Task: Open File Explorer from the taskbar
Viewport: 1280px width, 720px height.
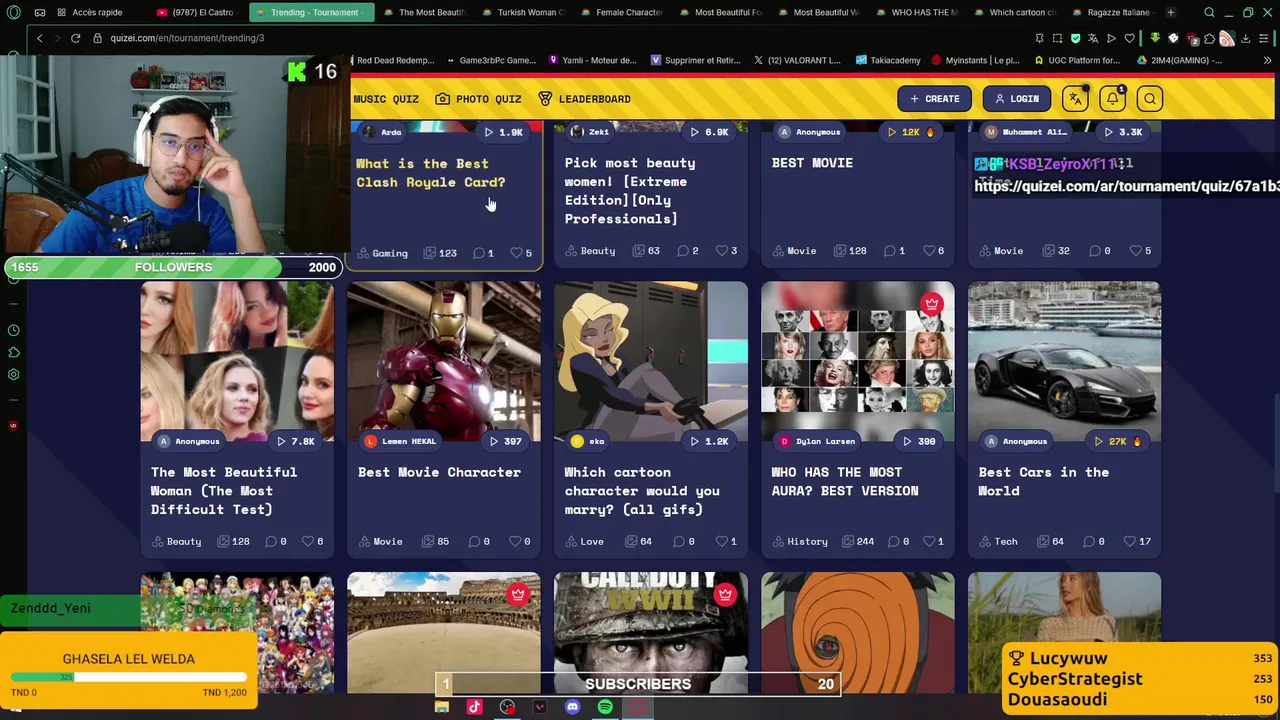Action: (x=441, y=707)
